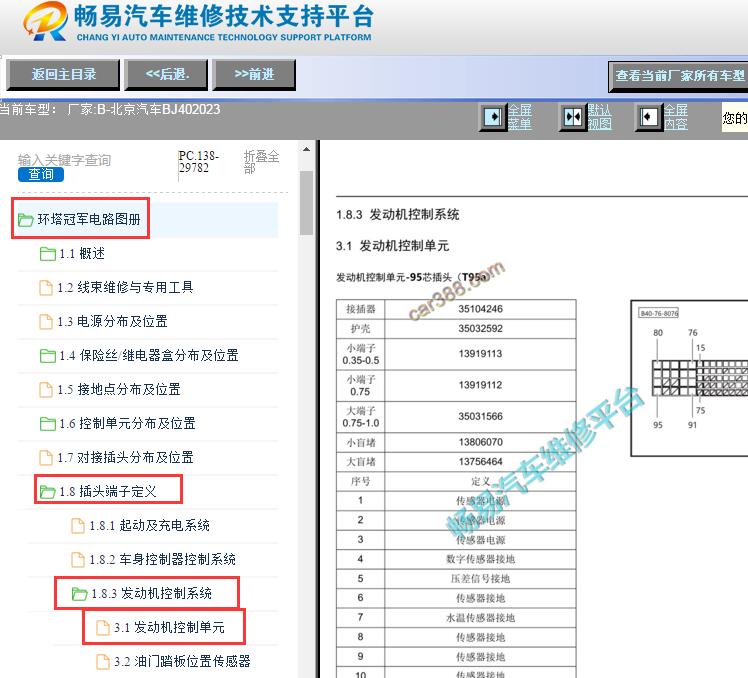The height and width of the screenshot is (678, 748).
Task: Click the 默认视图 link text
Action: (599, 117)
